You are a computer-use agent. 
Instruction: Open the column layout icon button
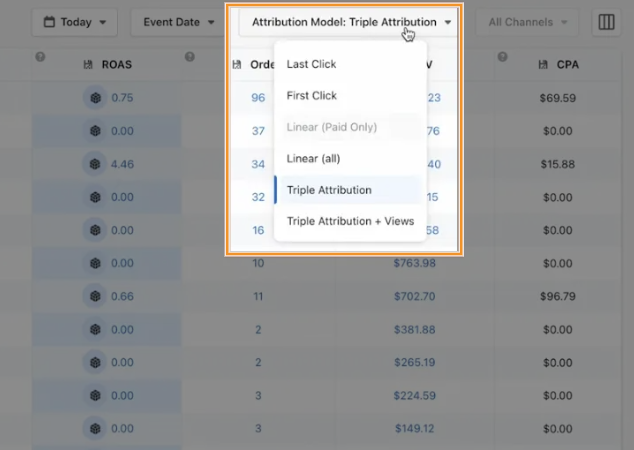pos(606,22)
